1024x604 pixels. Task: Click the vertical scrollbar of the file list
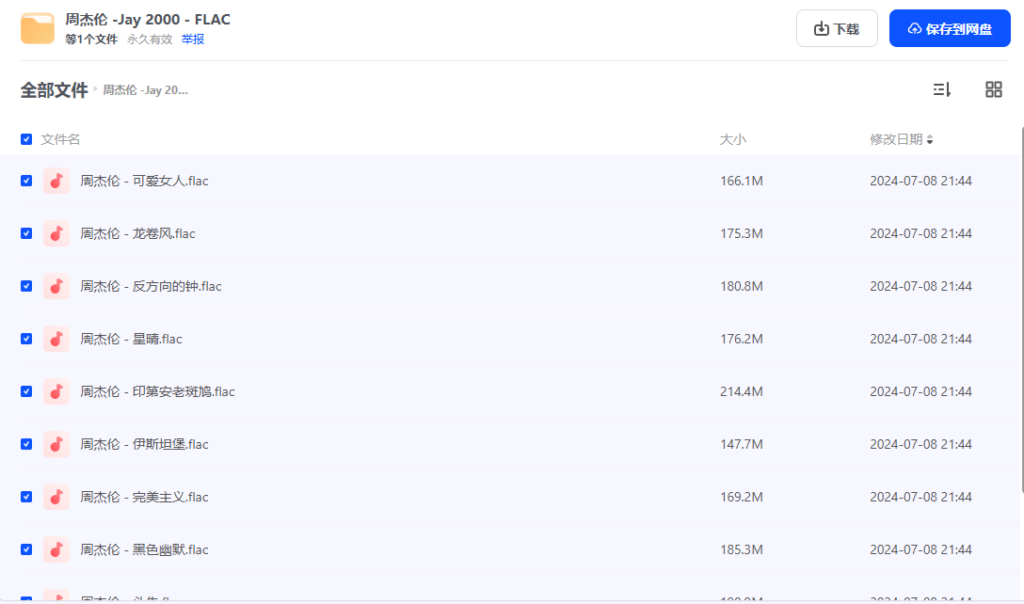[x=1021, y=310]
